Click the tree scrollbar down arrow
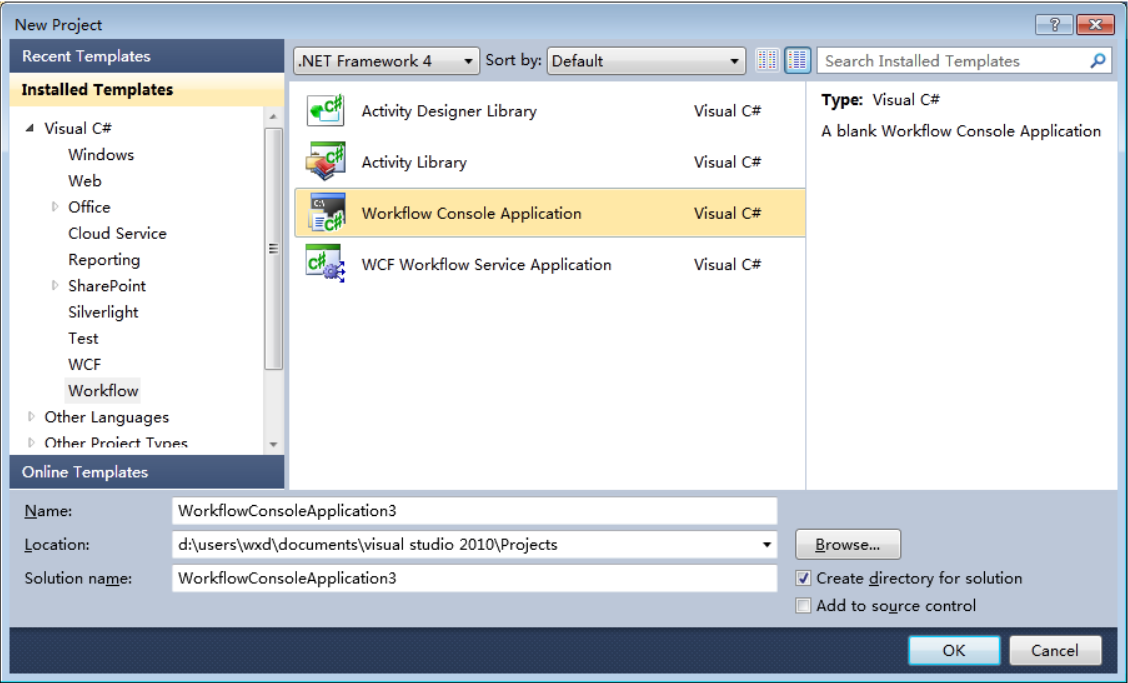 tap(273, 444)
